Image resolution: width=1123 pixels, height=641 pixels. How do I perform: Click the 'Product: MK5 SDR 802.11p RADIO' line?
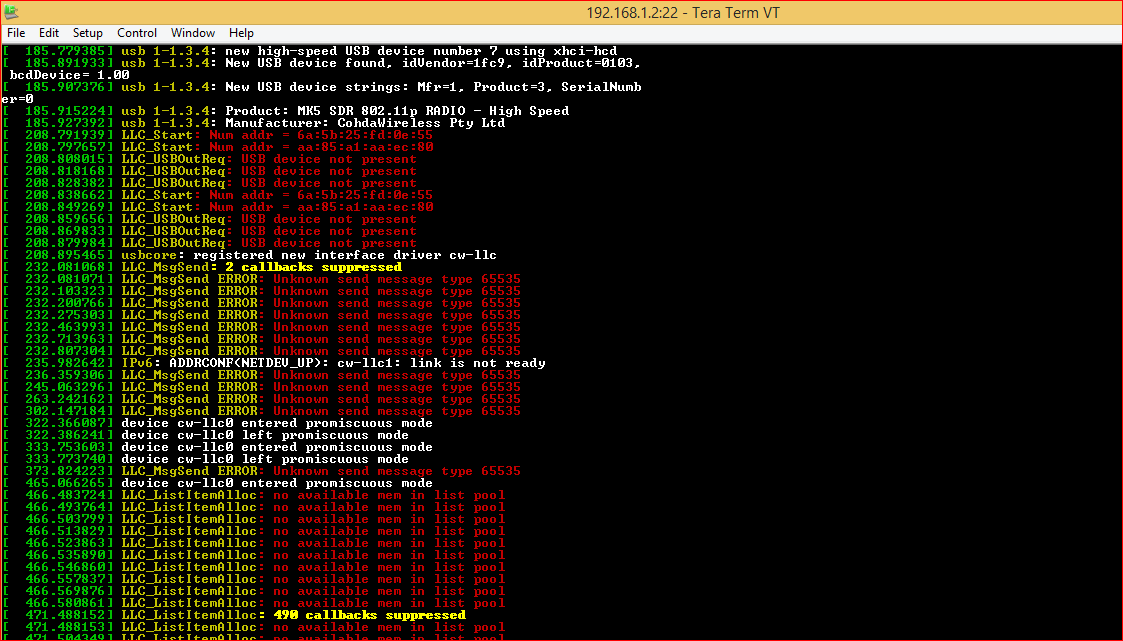286,111
